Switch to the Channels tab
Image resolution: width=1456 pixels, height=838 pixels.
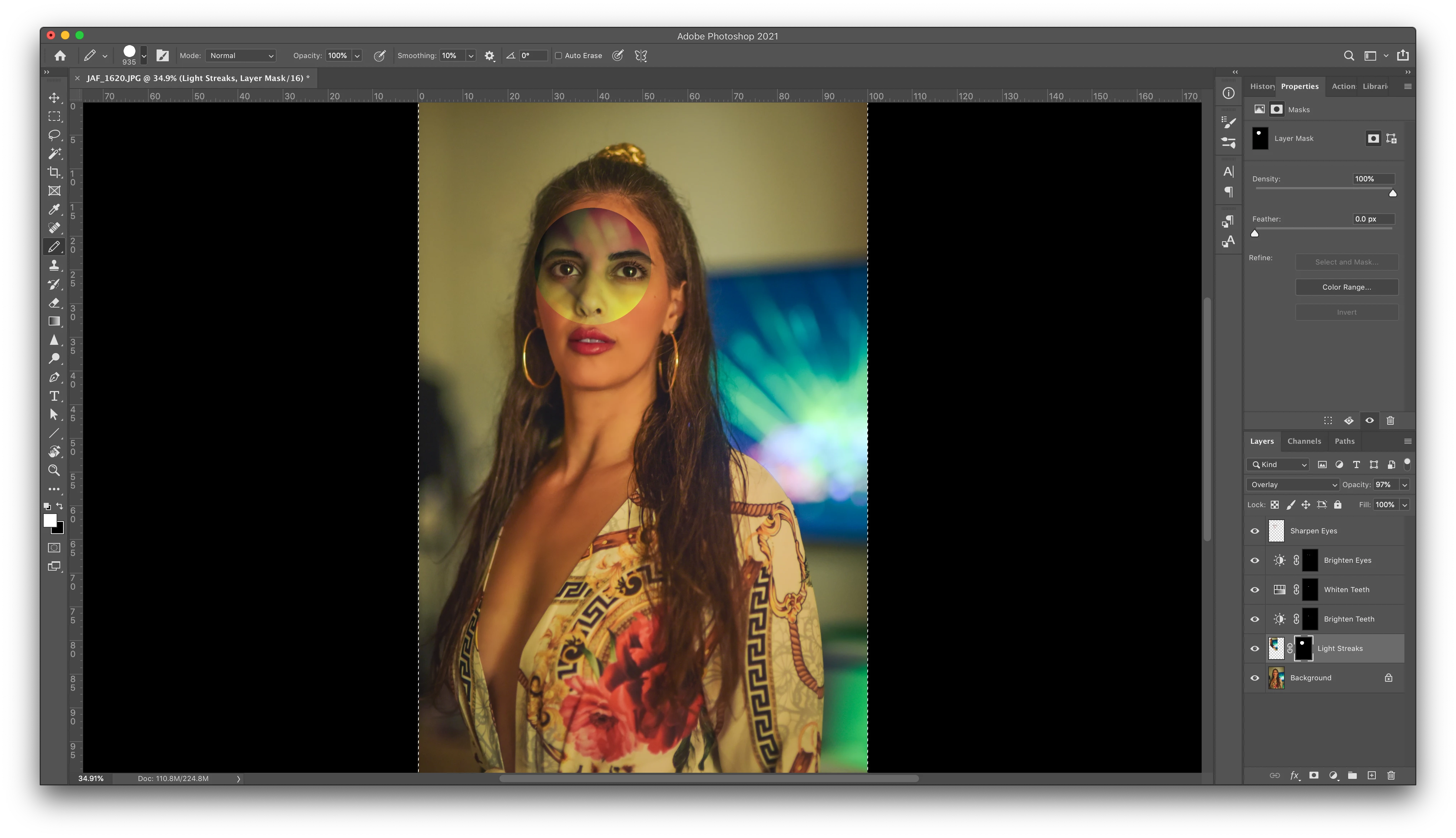[1303, 442]
